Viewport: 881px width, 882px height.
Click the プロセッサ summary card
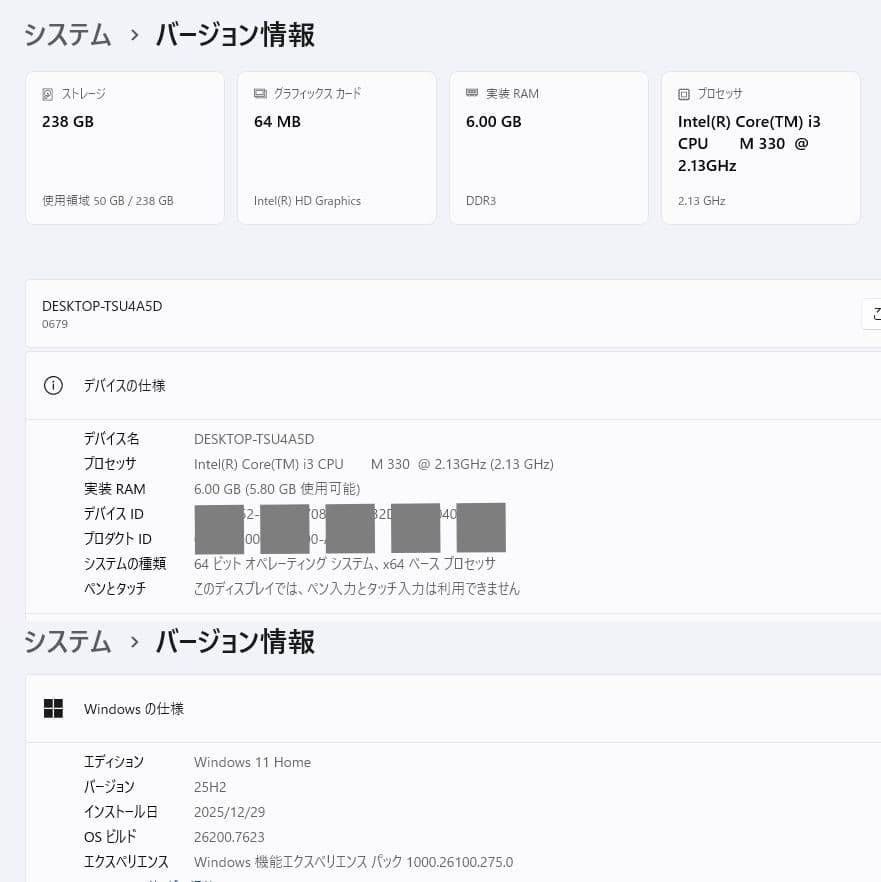point(760,147)
